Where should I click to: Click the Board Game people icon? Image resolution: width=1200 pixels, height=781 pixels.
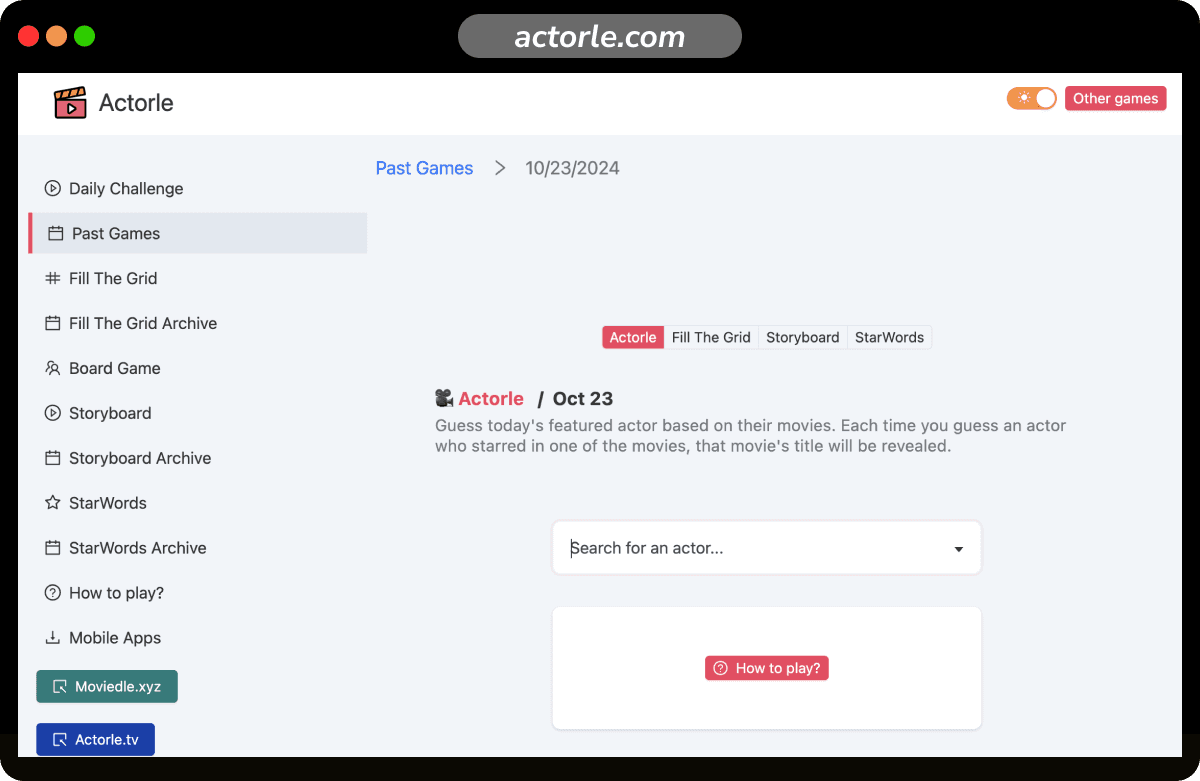pyautogui.click(x=52, y=368)
